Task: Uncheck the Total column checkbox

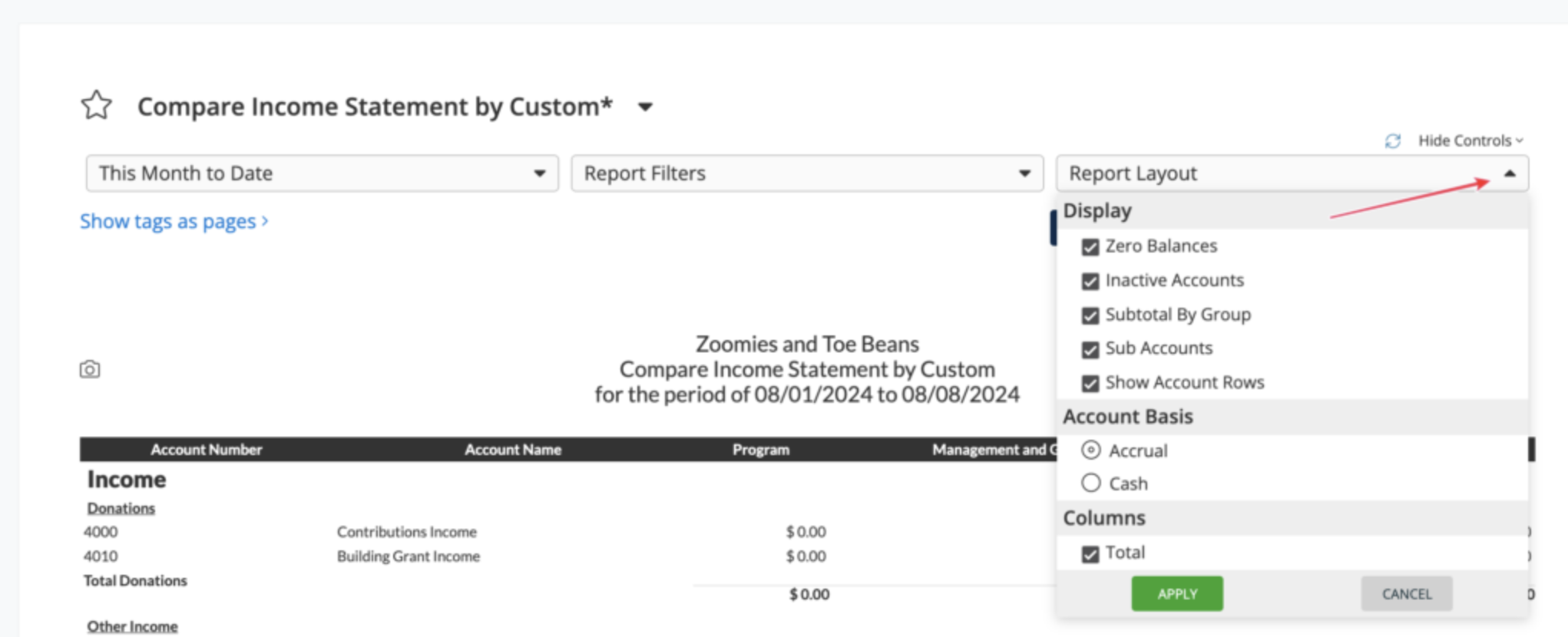Action: tap(1090, 553)
